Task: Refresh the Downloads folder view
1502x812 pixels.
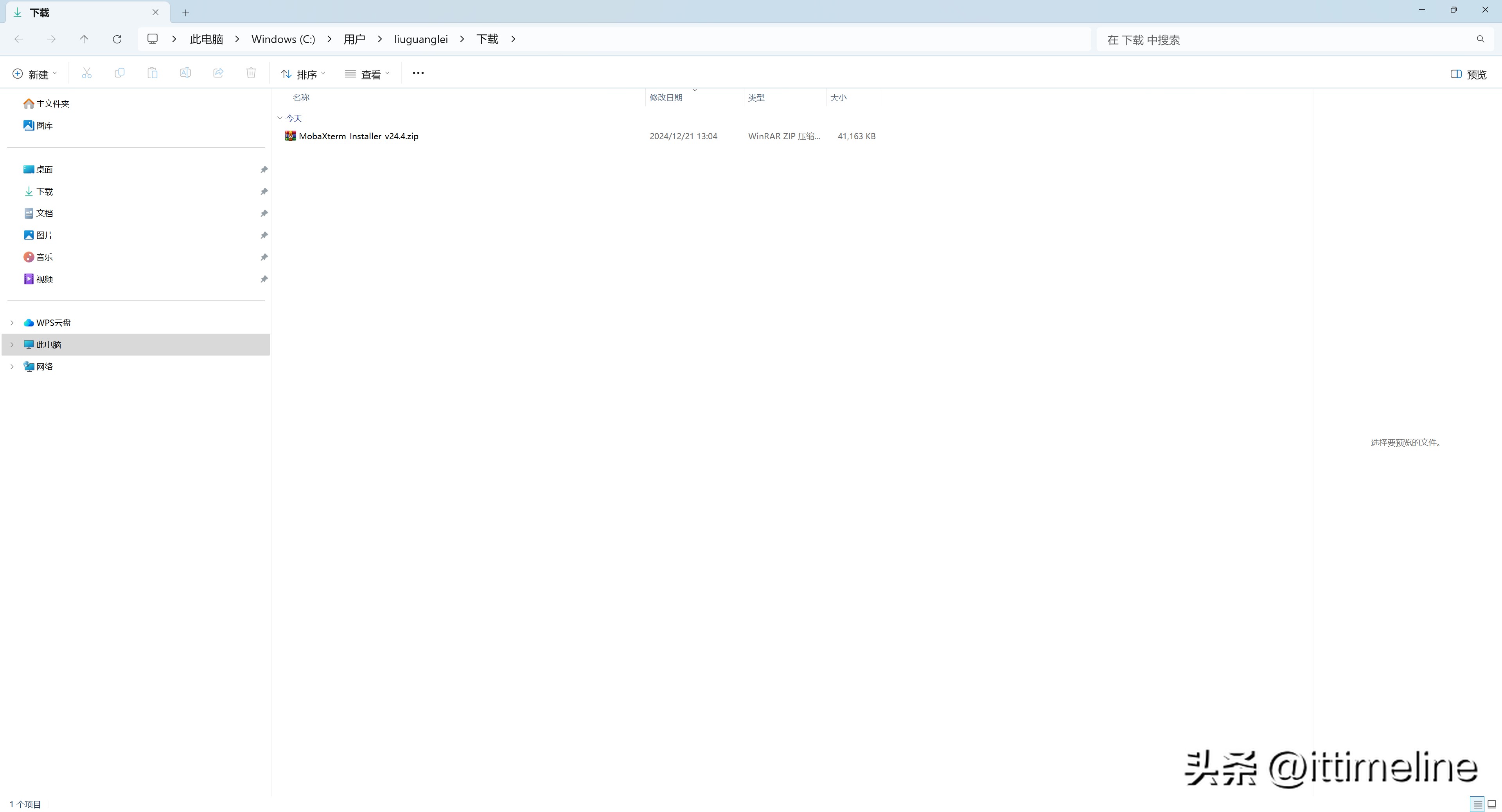Action: click(117, 39)
